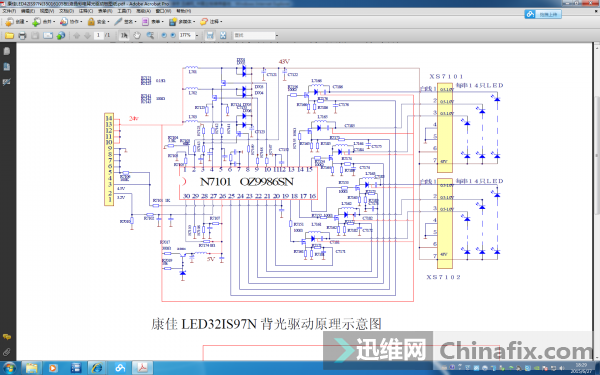
Task: Open the 注释 (Comments) menu in menu bar
Action: 86,11
